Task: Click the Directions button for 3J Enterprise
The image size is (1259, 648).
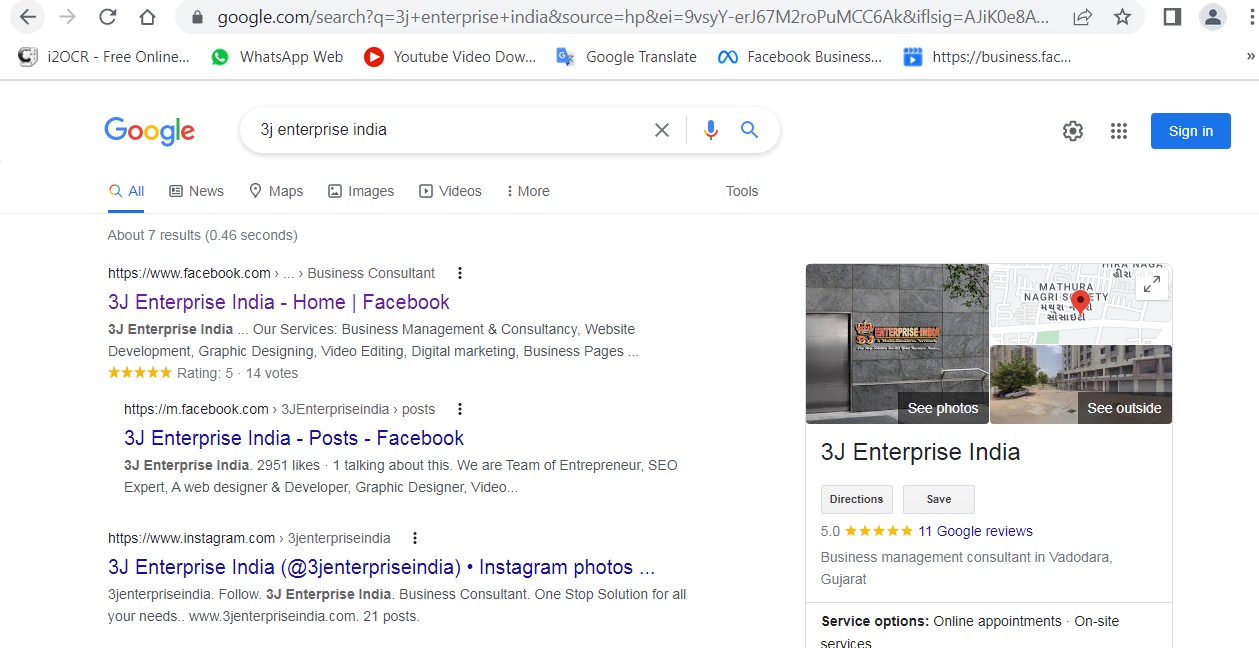Action: (x=856, y=499)
